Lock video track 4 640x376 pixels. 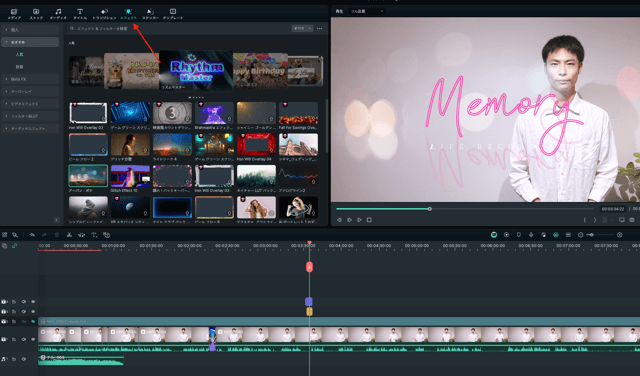click(14, 302)
